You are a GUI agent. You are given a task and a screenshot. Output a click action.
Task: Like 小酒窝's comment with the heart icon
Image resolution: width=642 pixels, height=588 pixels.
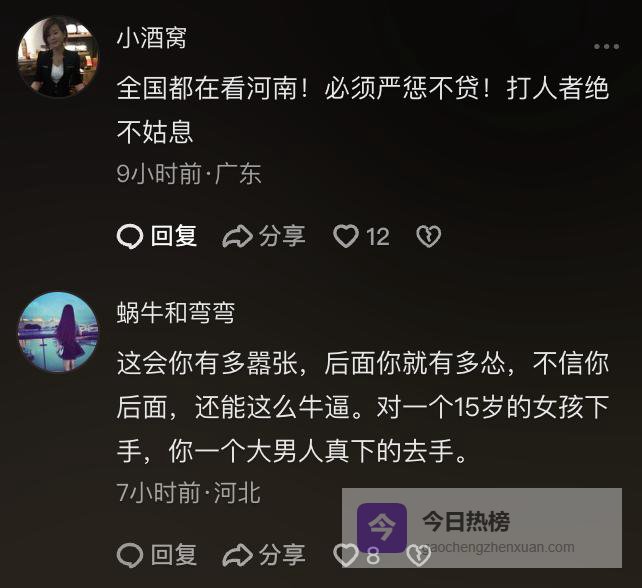[x=346, y=236]
